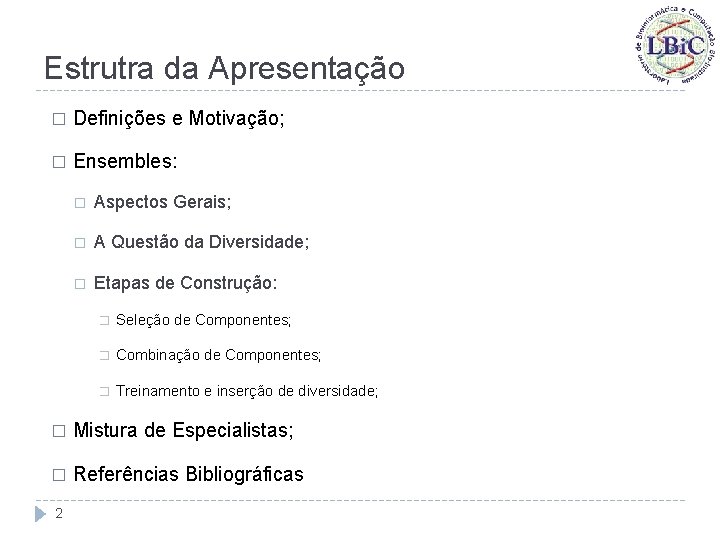Select the slide title Estrutra da Apresentação

225,69
